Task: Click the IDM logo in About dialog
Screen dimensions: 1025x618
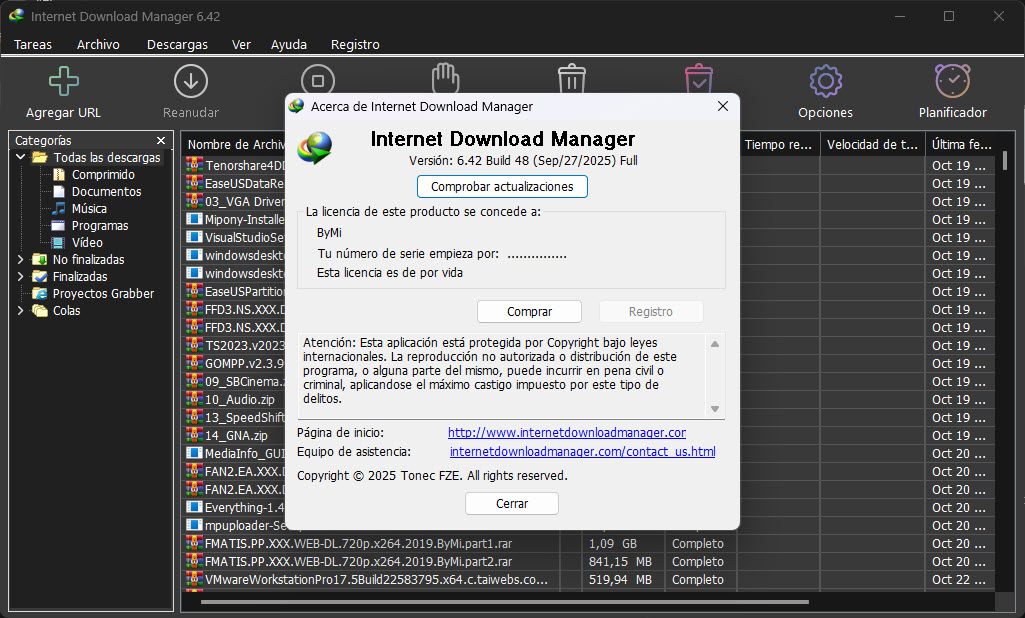Action: click(x=314, y=147)
